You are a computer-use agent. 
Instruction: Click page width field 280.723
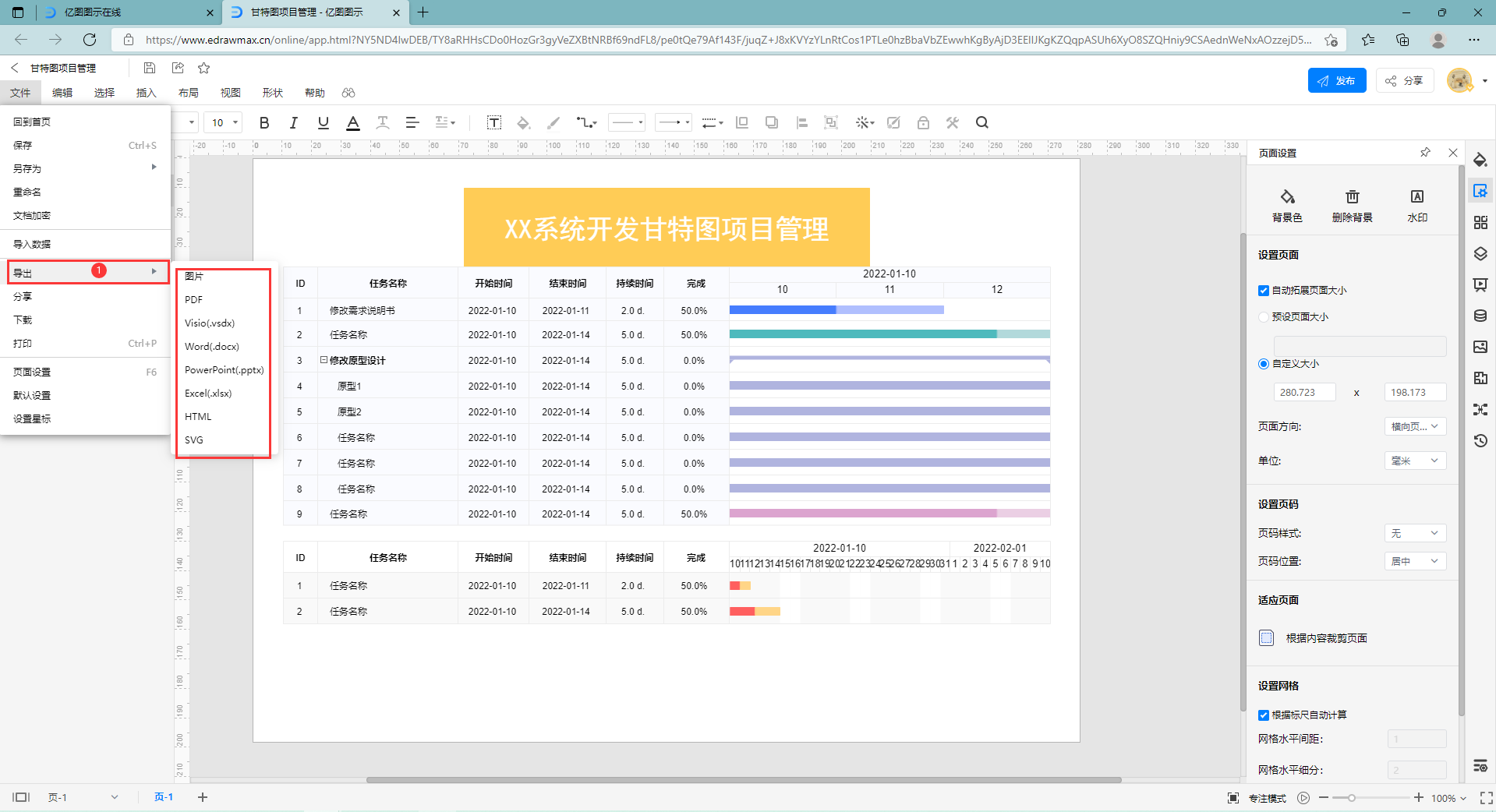(x=1304, y=392)
